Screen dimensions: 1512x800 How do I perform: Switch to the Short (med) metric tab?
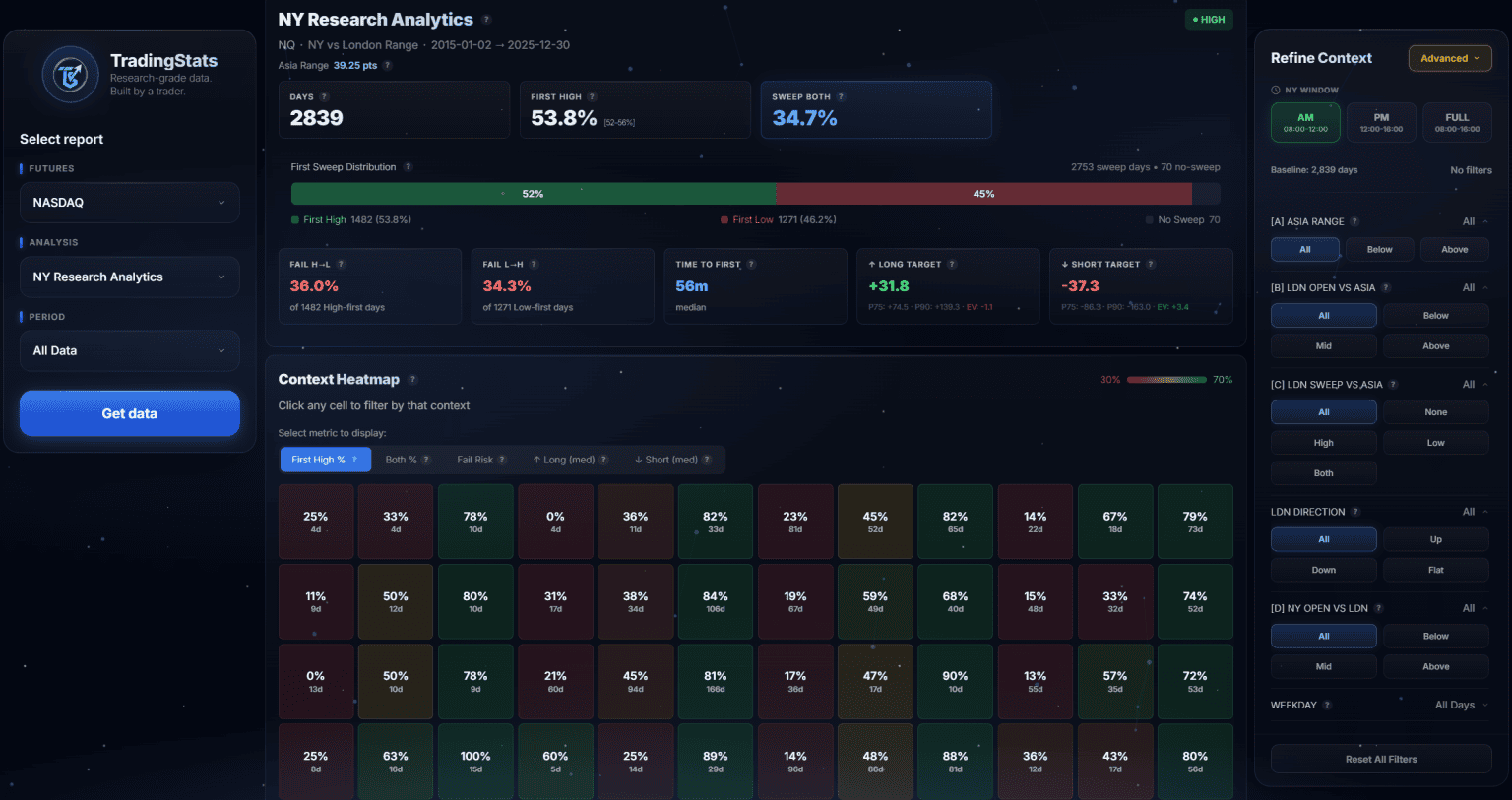[672, 460]
